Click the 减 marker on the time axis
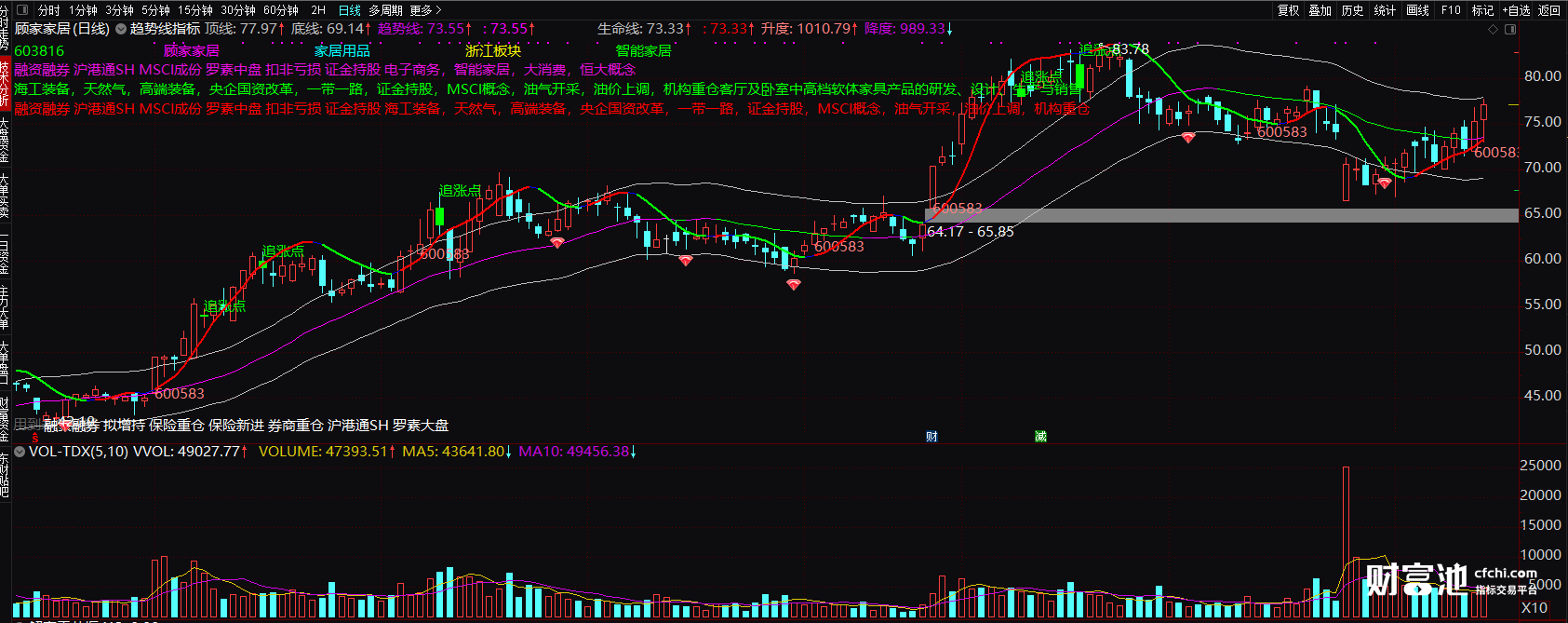 point(1040,437)
